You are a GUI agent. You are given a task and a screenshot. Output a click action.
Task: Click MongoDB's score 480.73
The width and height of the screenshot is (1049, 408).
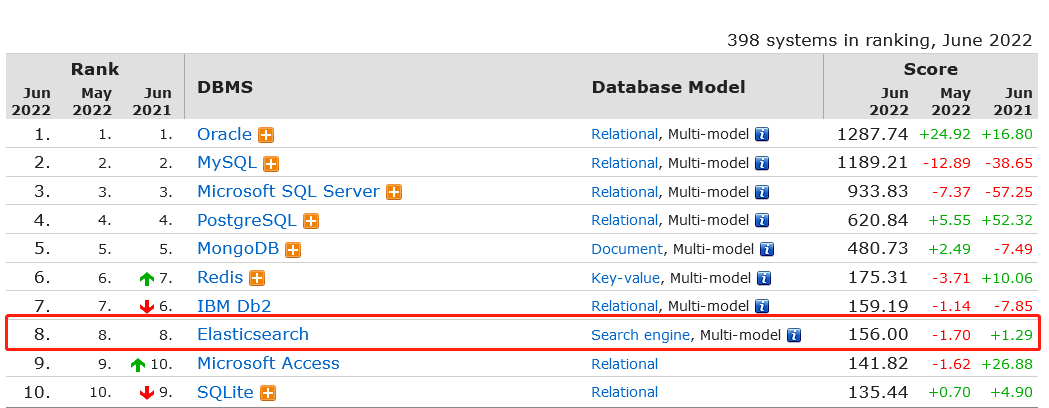pyautogui.click(x=878, y=249)
